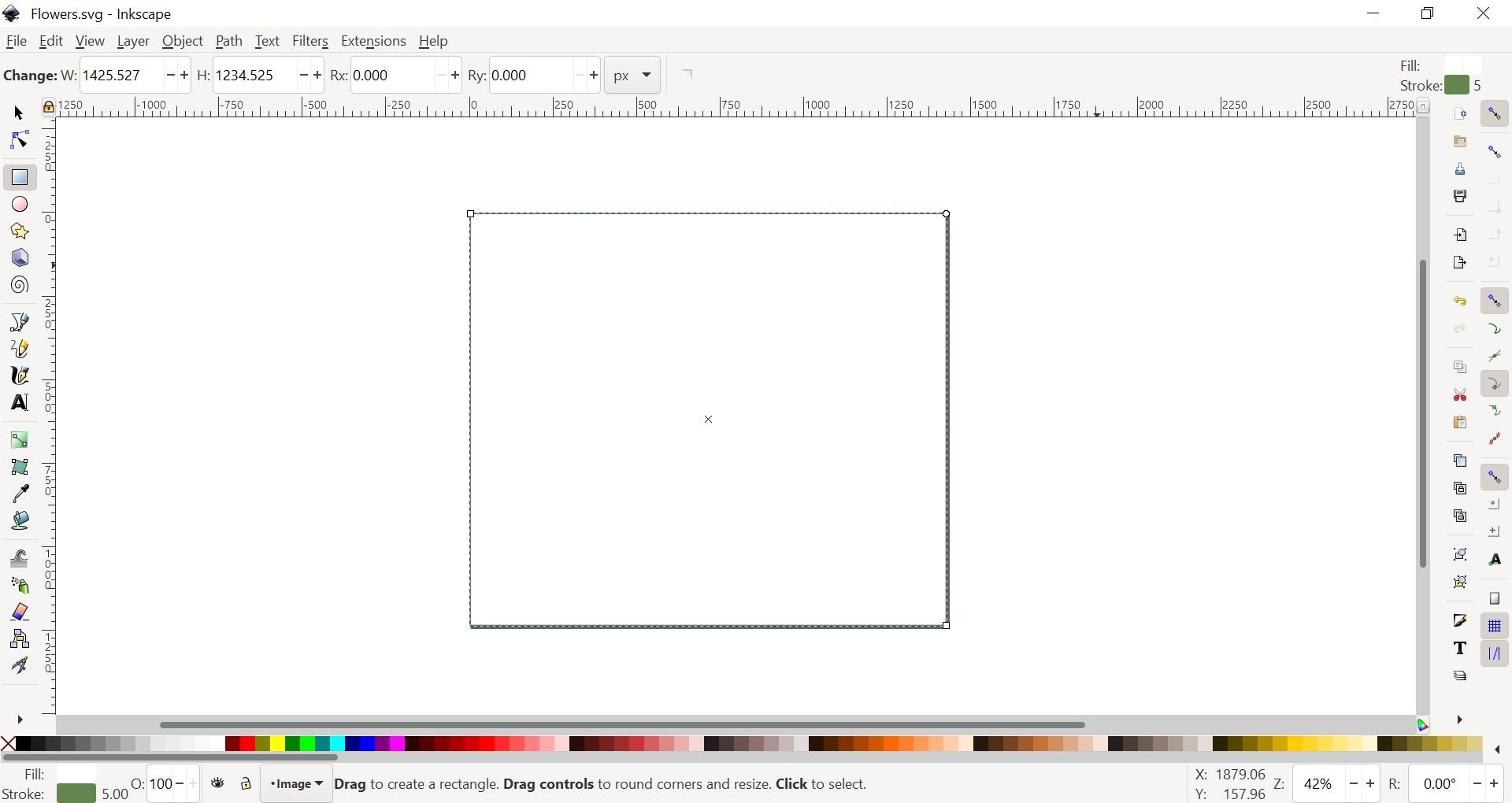Open the units dropdown showing px
The width and height of the screenshot is (1512, 803).
point(632,75)
